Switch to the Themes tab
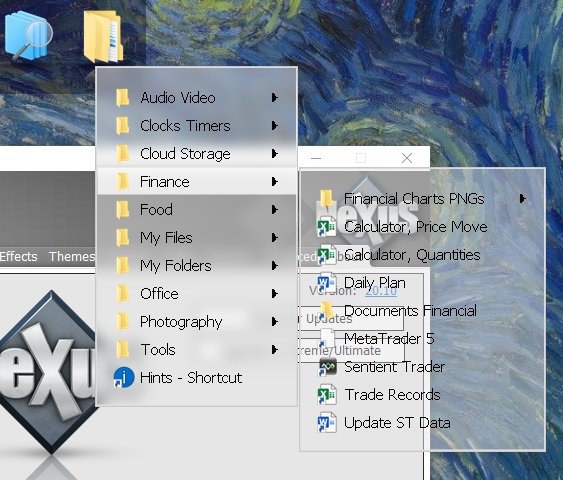 coord(72,256)
